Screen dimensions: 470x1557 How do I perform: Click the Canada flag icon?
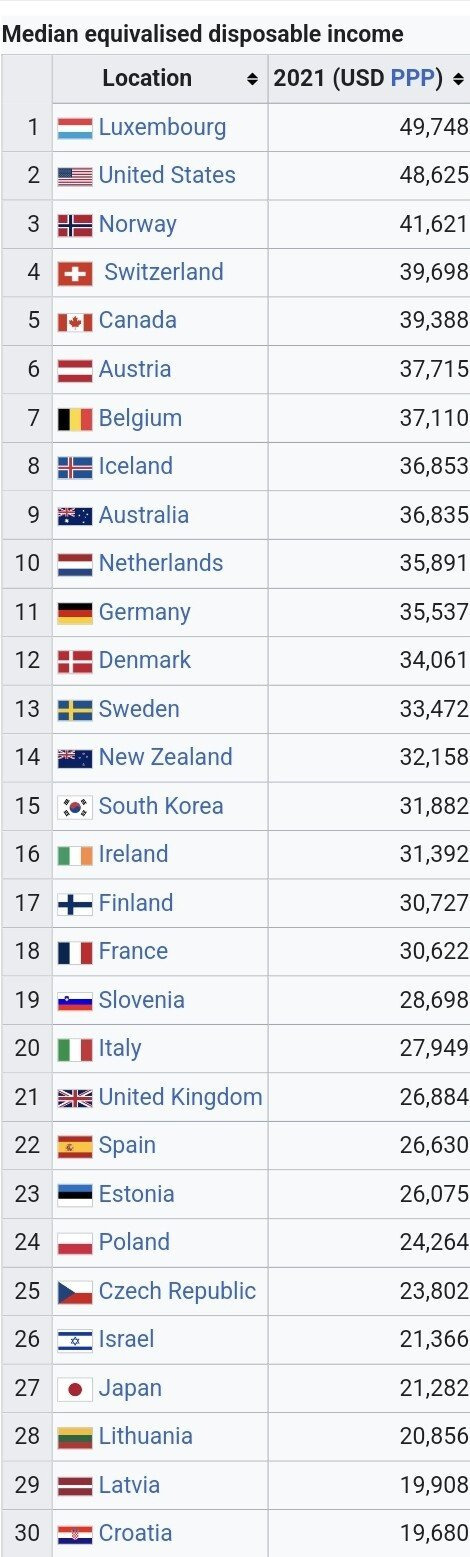tap(75, 321)
